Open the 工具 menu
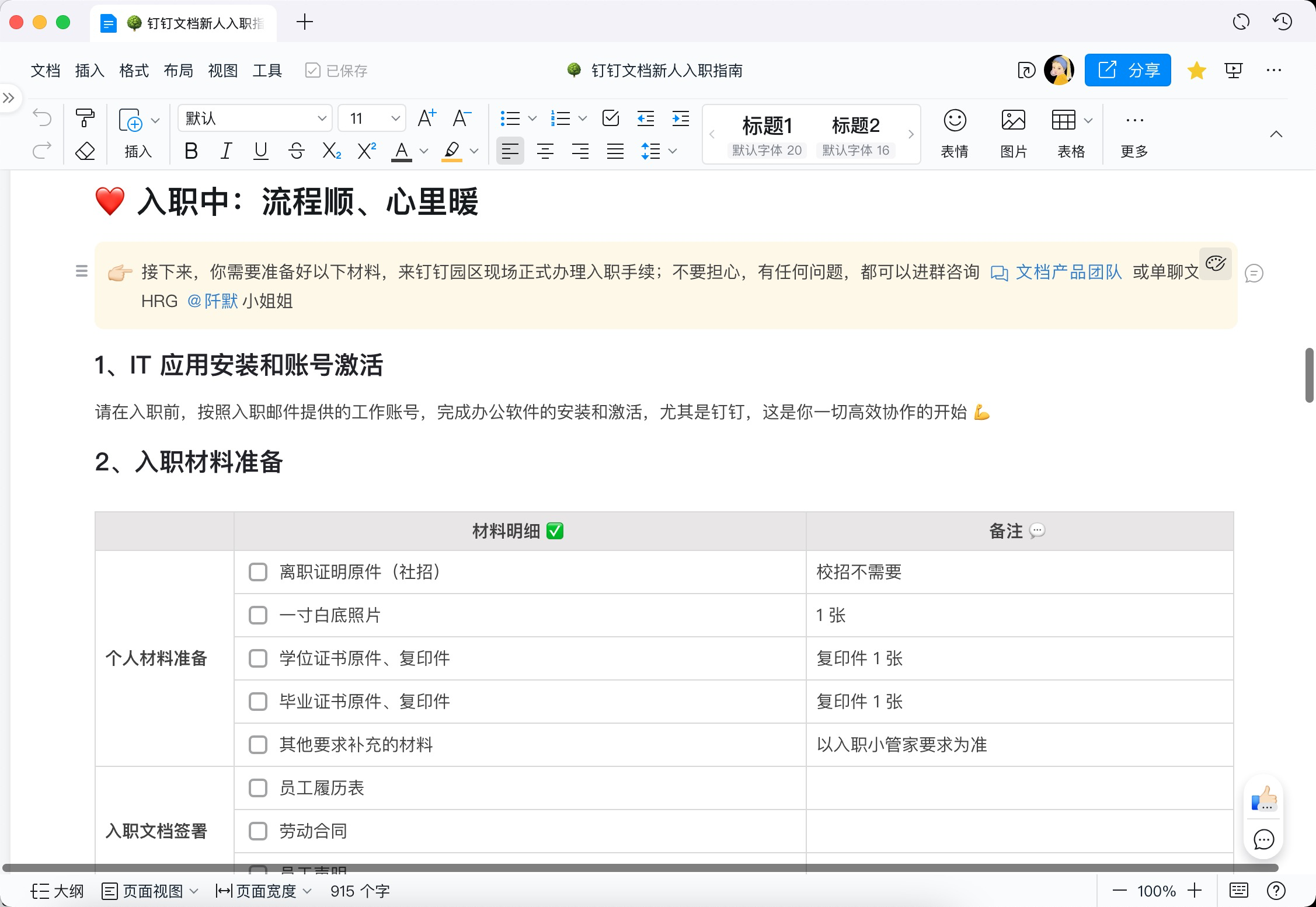Image resolution: width=1316 pixels, height=907 pixels. tap(267, 70)
